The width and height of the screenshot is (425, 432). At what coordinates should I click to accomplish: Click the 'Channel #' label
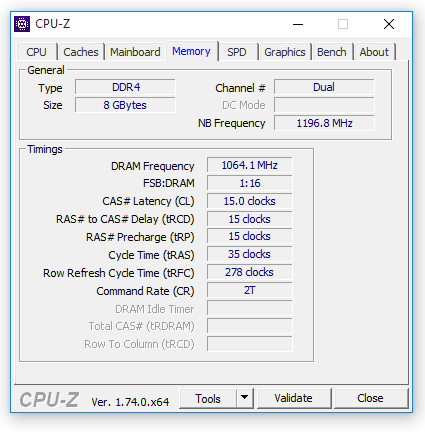click(240, 88)
